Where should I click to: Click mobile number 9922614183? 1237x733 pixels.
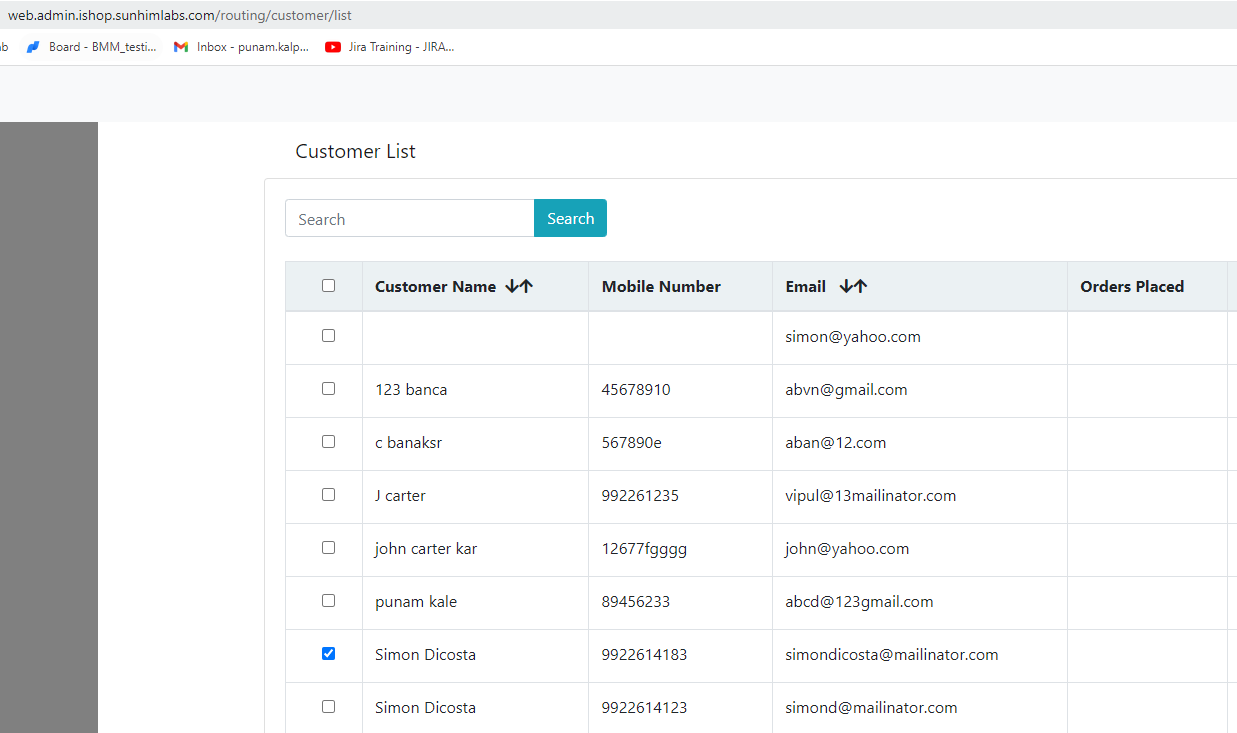(x=644, y=655)
